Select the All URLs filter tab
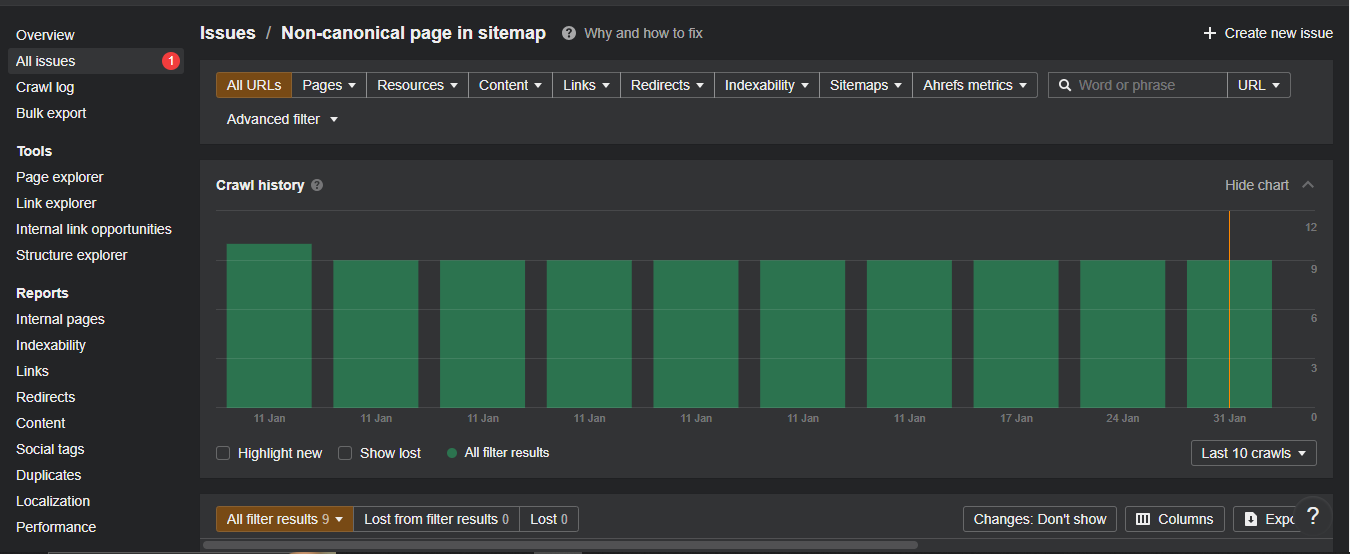This screenshot has width=1350, height=554. (254, 85)
